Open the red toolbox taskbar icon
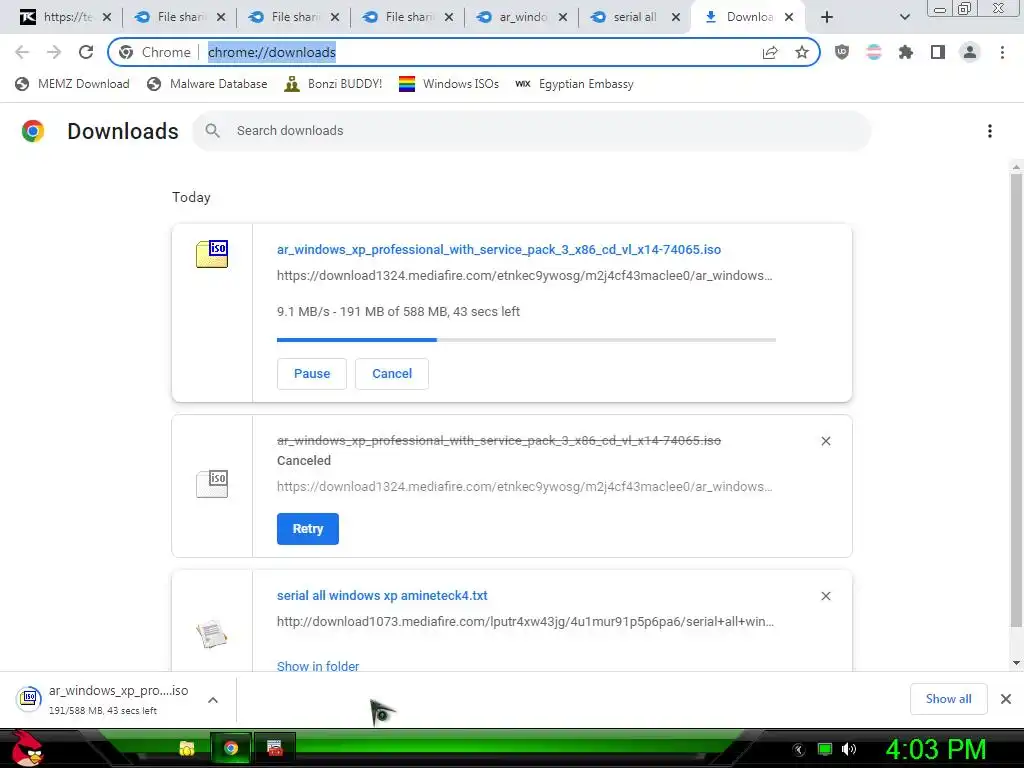The width and height of the screenshot is (1024, 768). pos(275,748)
